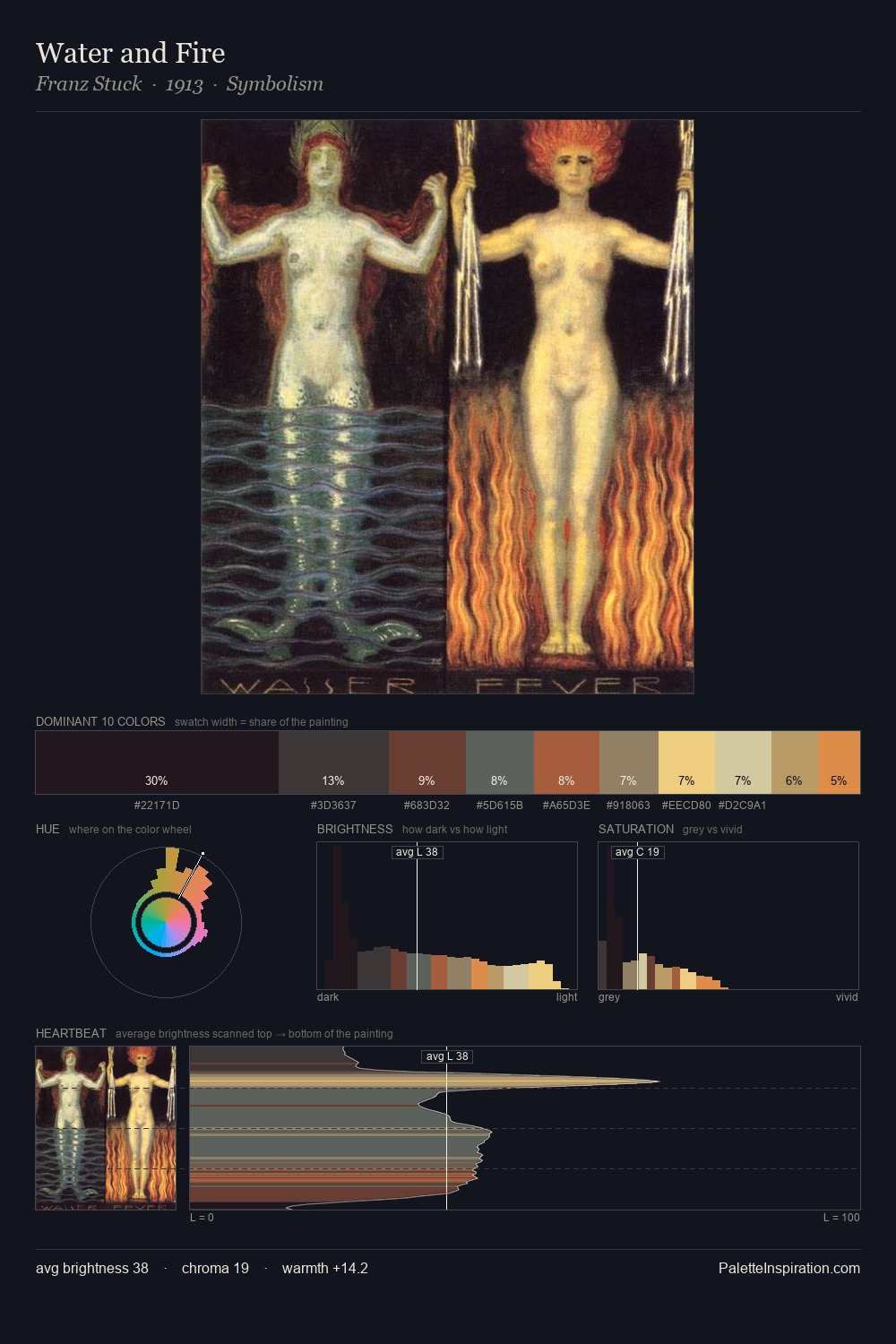Image resolution: width=896 pixels, height=1344 pixels.
Task: Click 'avg brightness 38' in the footer
Action: click(x=92, y=1269)
